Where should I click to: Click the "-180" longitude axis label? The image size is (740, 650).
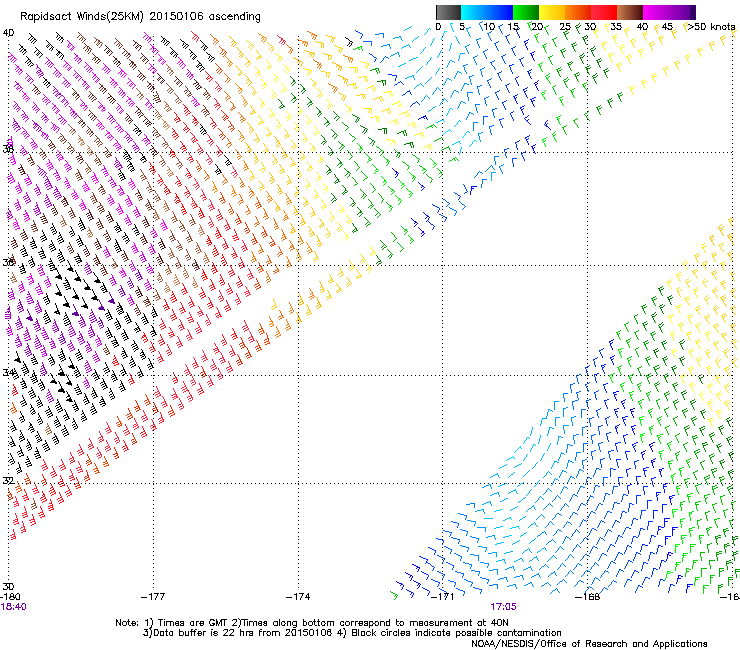[10, 597]
